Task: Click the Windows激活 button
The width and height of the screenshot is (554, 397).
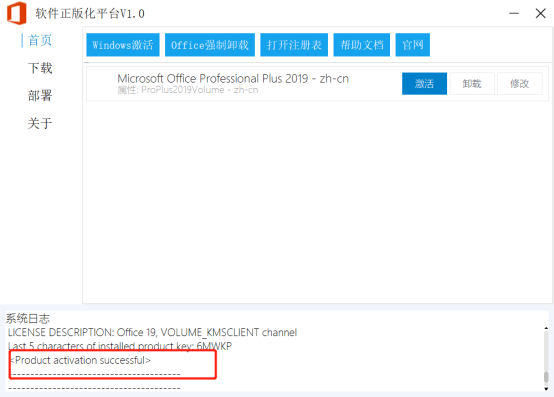Action: (x=123, y=45)
